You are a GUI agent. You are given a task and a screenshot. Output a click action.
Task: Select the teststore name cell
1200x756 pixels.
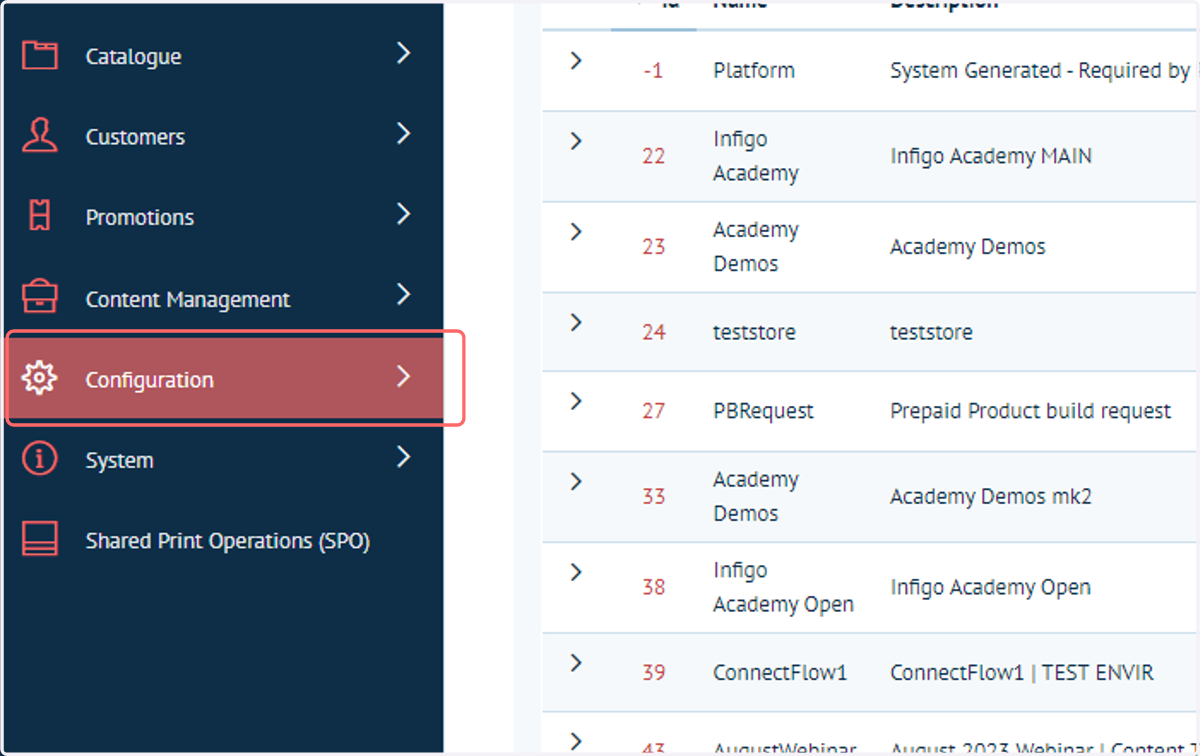pyautogui.click(x=754, y=332)
